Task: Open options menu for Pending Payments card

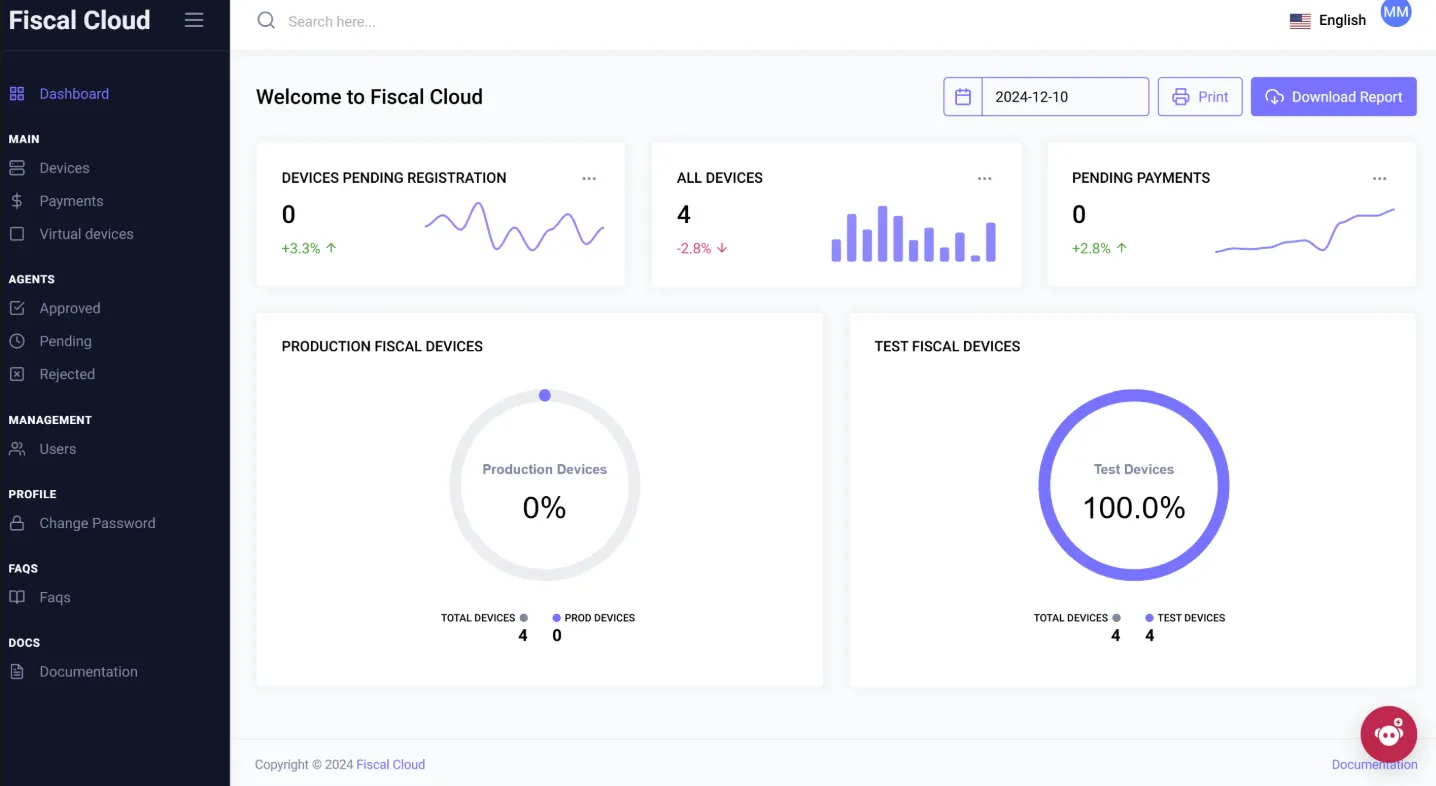Action: tap(1380, 178)
